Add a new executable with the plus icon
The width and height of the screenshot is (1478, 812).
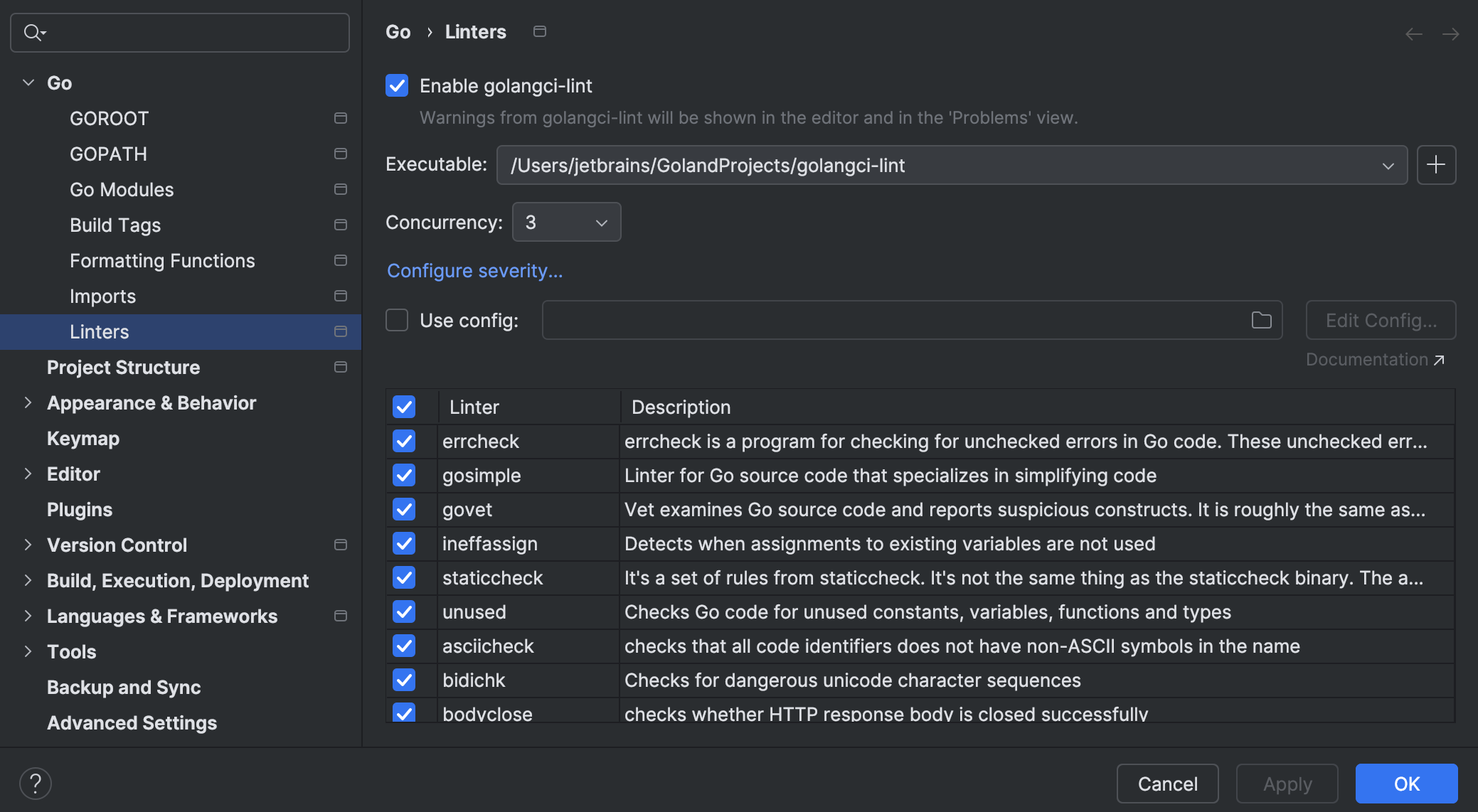[1436, 165]
